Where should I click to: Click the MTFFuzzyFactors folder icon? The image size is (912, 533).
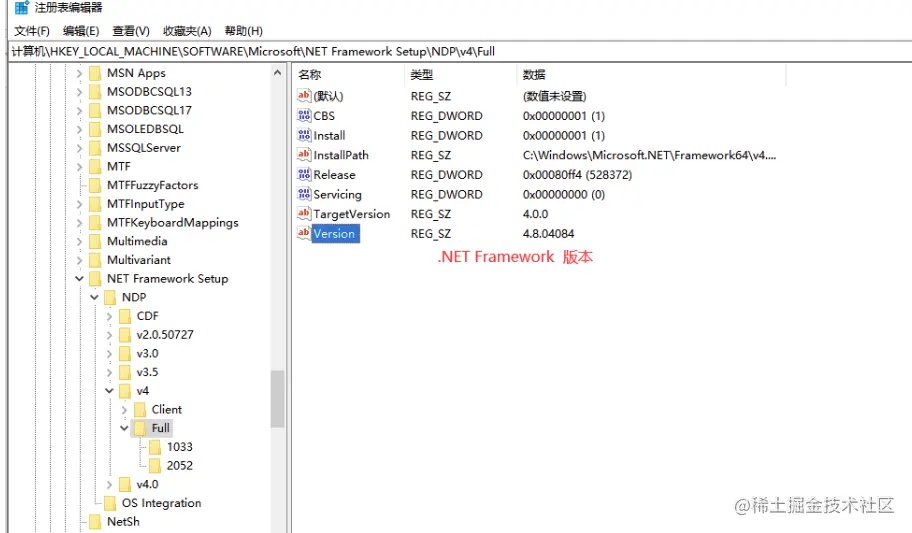click(95, 185)
